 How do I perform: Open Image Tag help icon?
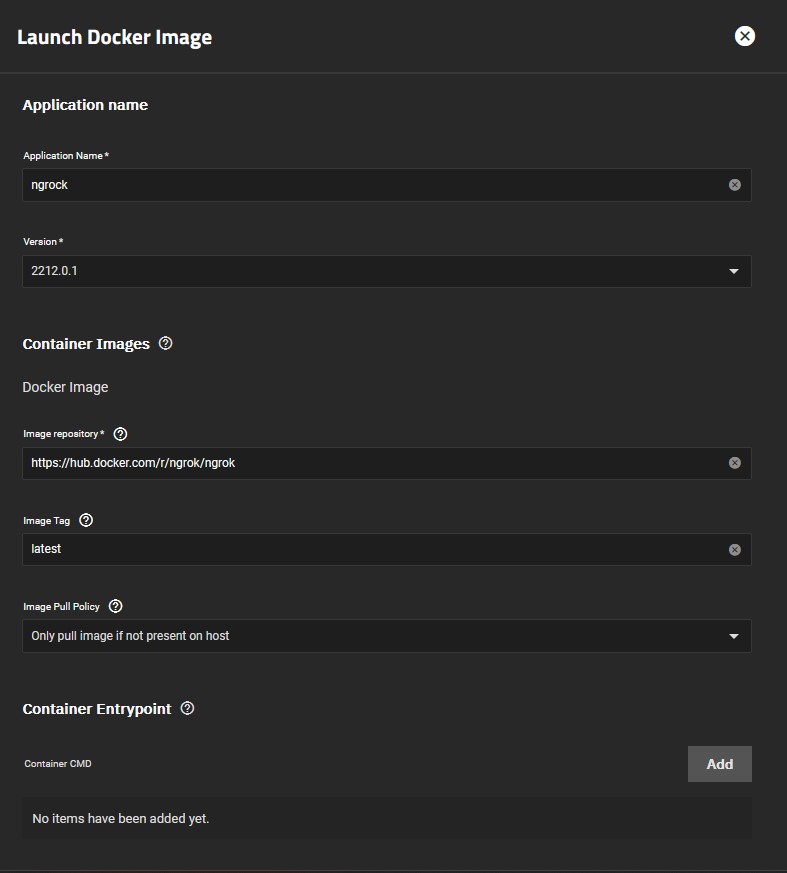86,520
